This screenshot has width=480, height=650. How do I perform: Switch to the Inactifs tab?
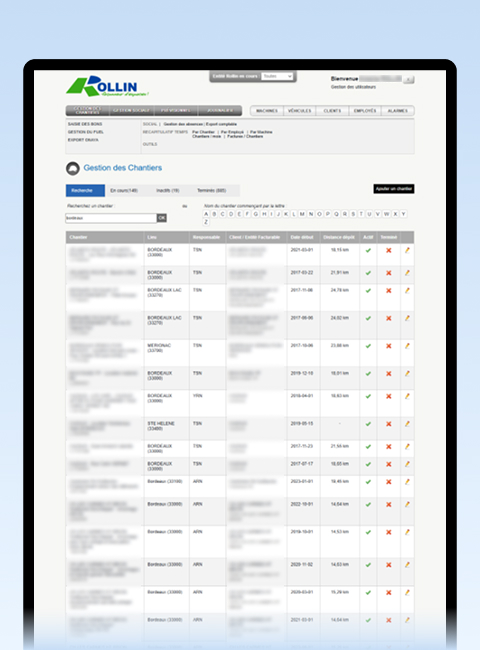click(x=168, y=190)
